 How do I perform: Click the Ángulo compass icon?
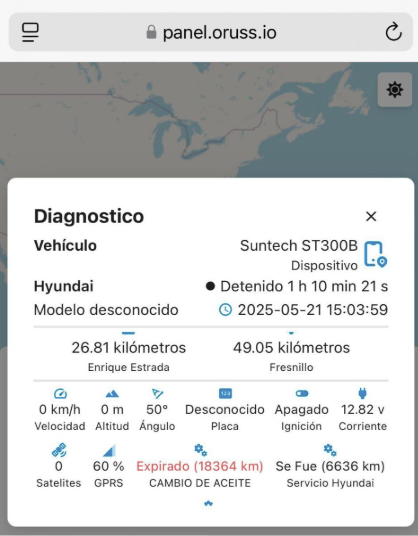157,394
